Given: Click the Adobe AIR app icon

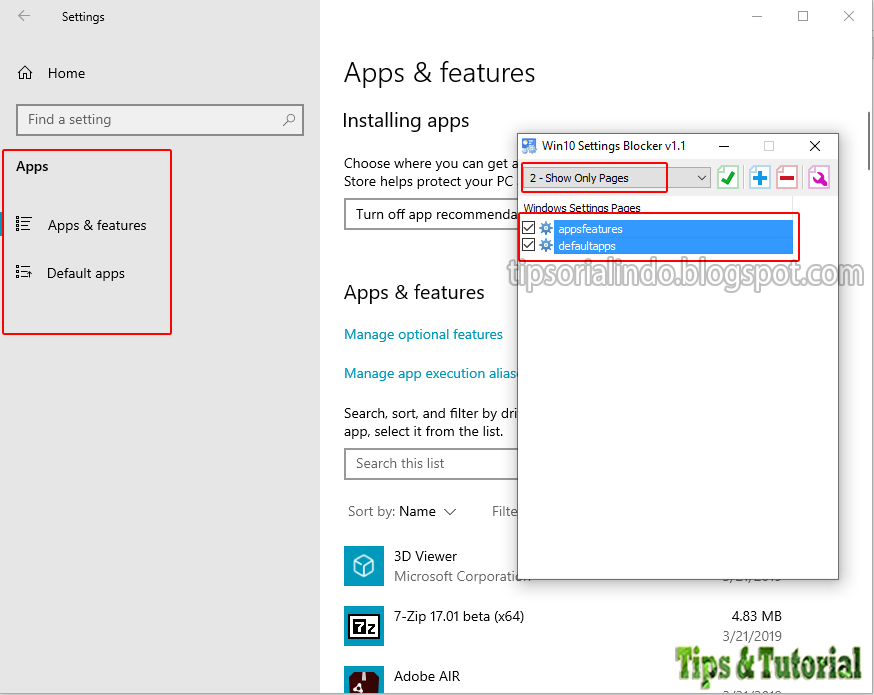Looking at the screenshot, I should pyautogui.click(x=364, y=679).
